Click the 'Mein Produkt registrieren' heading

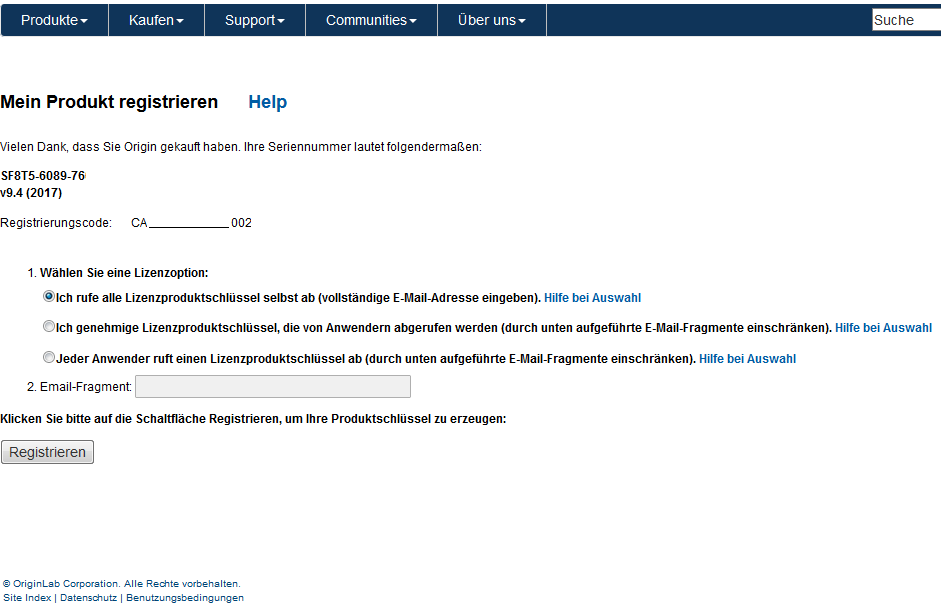tap(109, 102)
